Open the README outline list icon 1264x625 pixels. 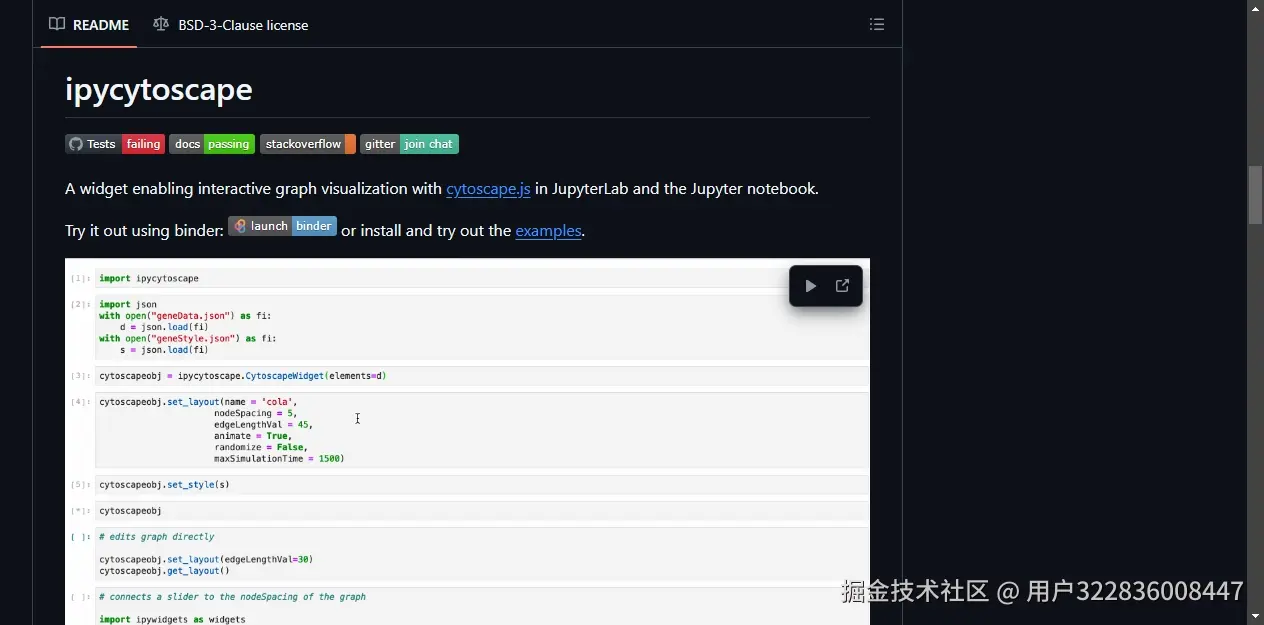coord(877,24)
